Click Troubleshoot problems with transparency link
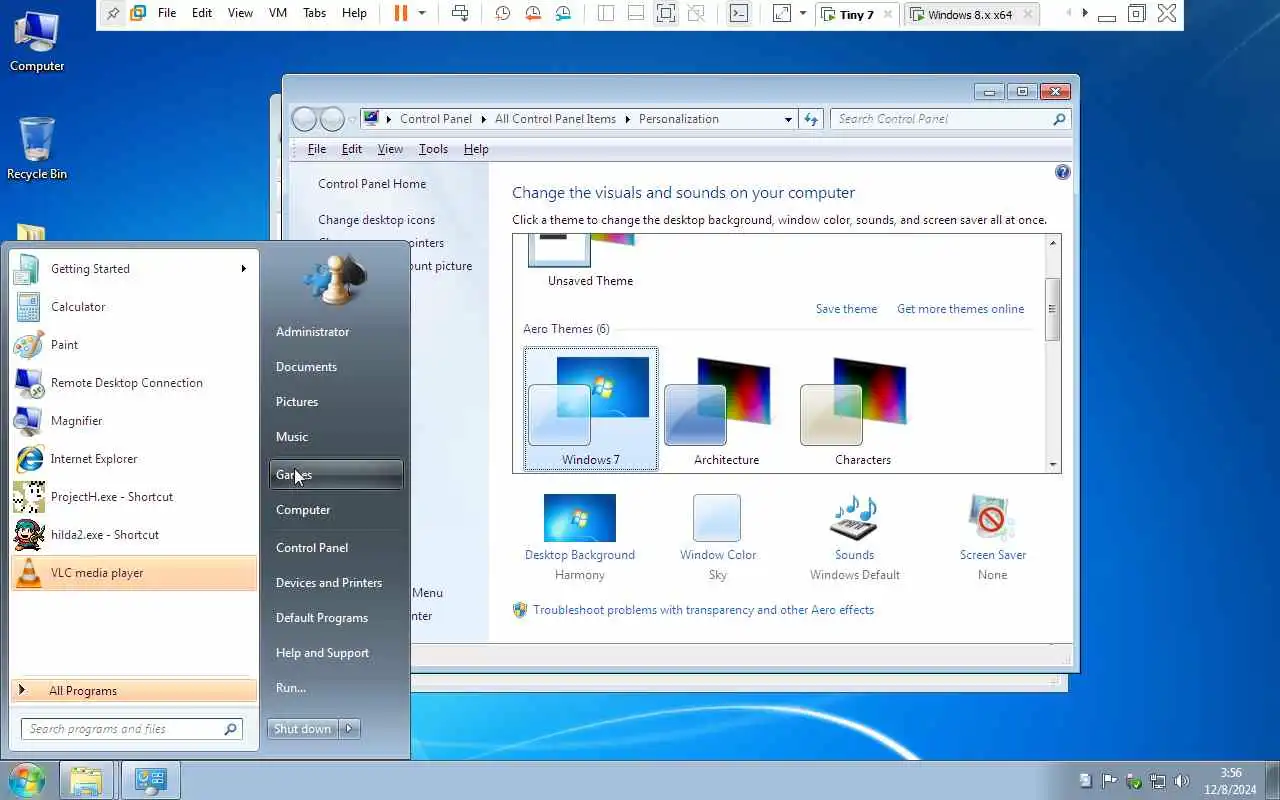The image size is (1280, 800). click(703, 610)
